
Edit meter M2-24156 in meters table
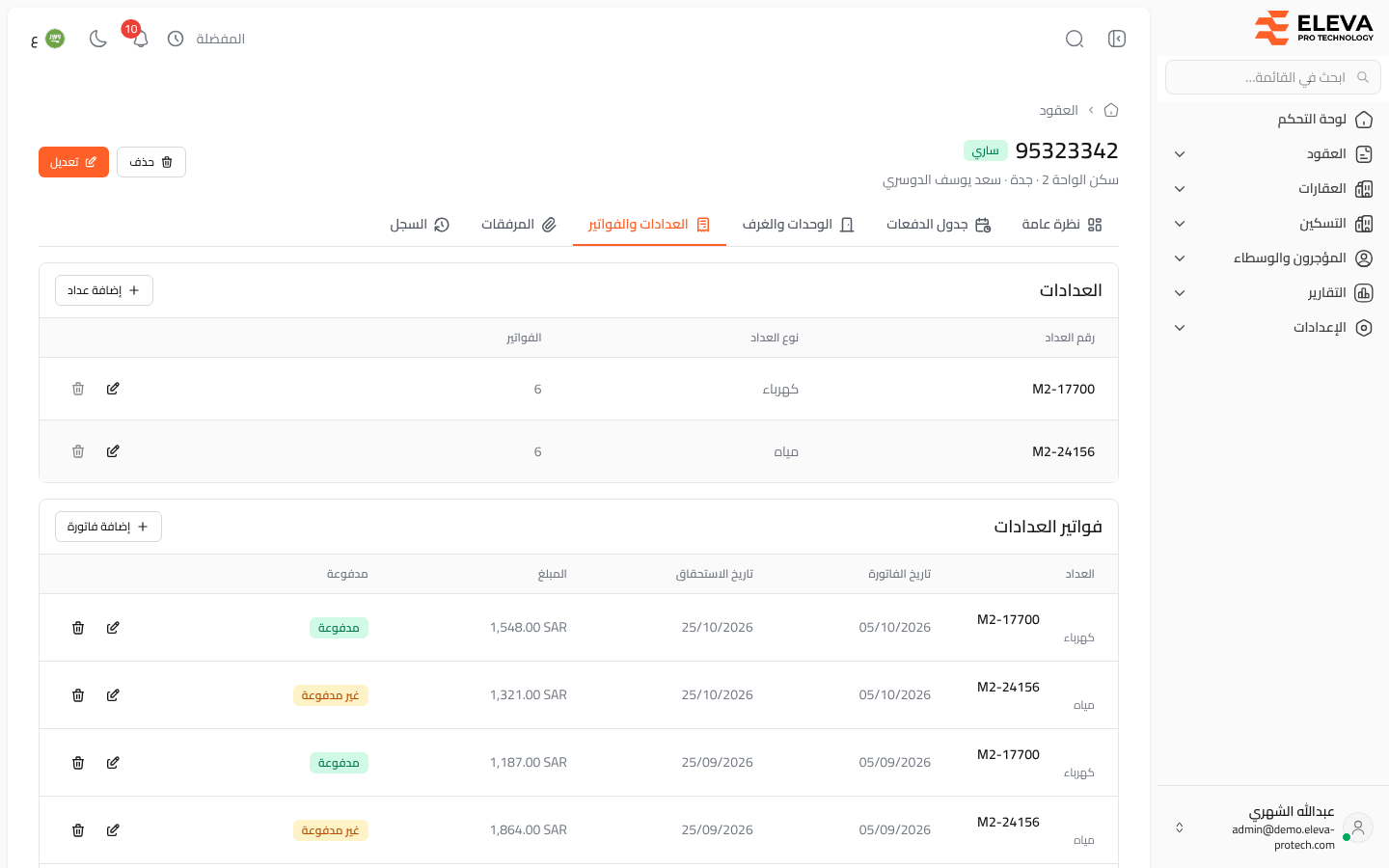[x=113, y=451]
